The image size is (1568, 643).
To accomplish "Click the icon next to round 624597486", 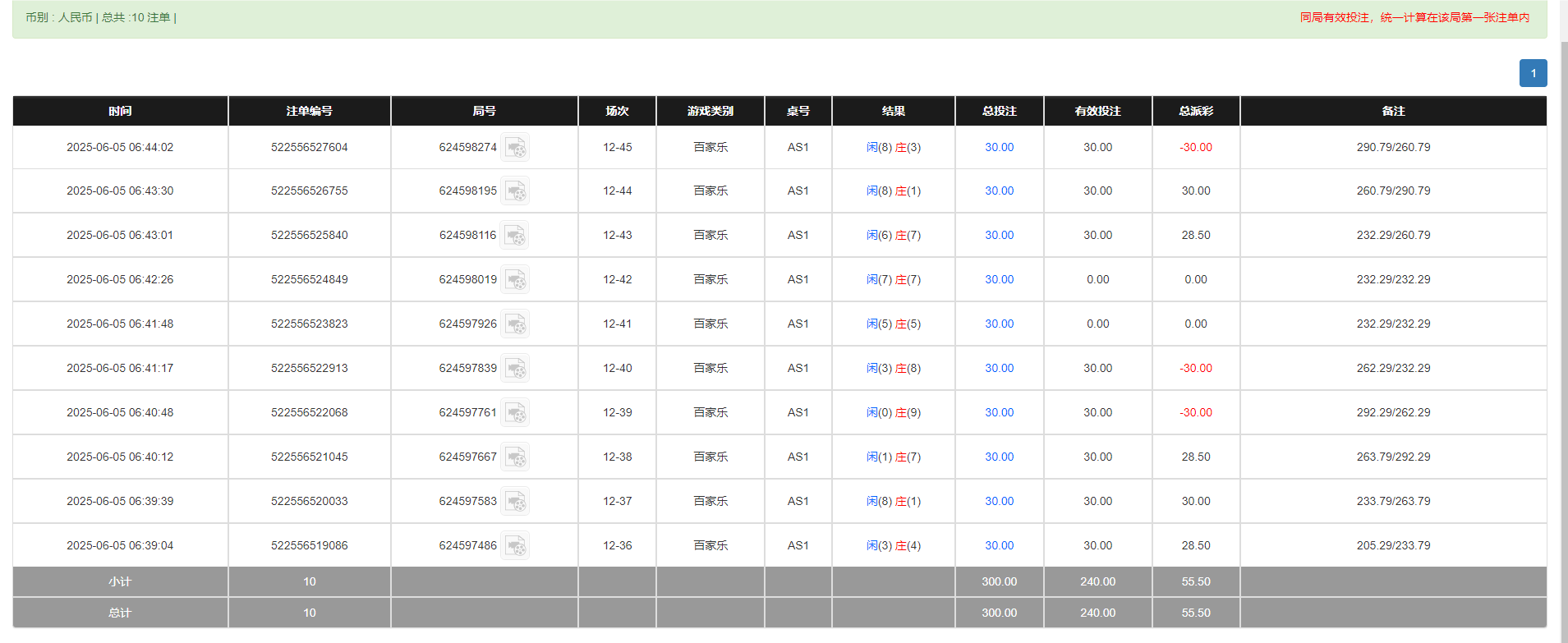I will coord(515,546).
